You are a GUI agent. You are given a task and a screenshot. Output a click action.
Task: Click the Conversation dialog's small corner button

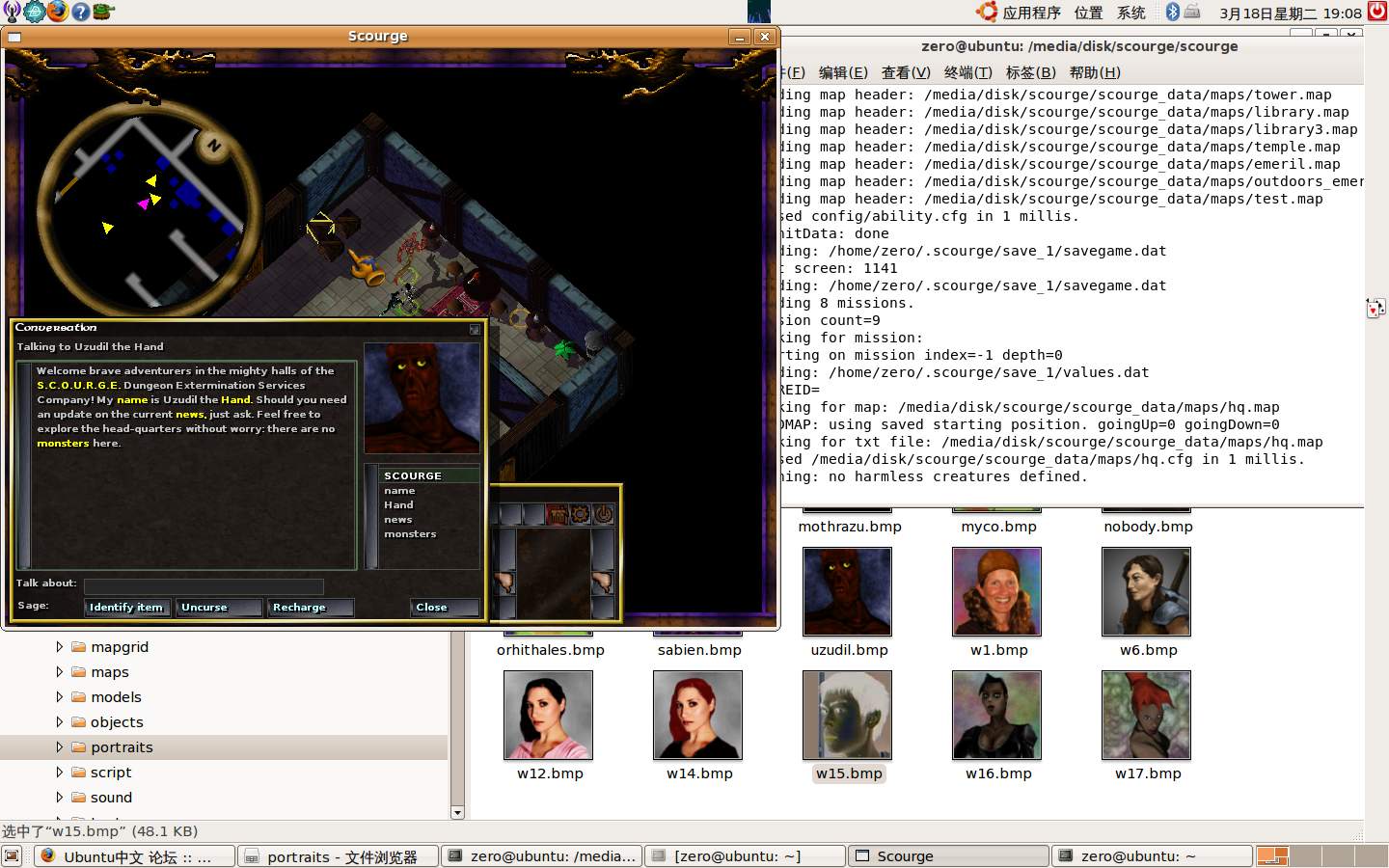pyautogui.click(x=475, y=329)
